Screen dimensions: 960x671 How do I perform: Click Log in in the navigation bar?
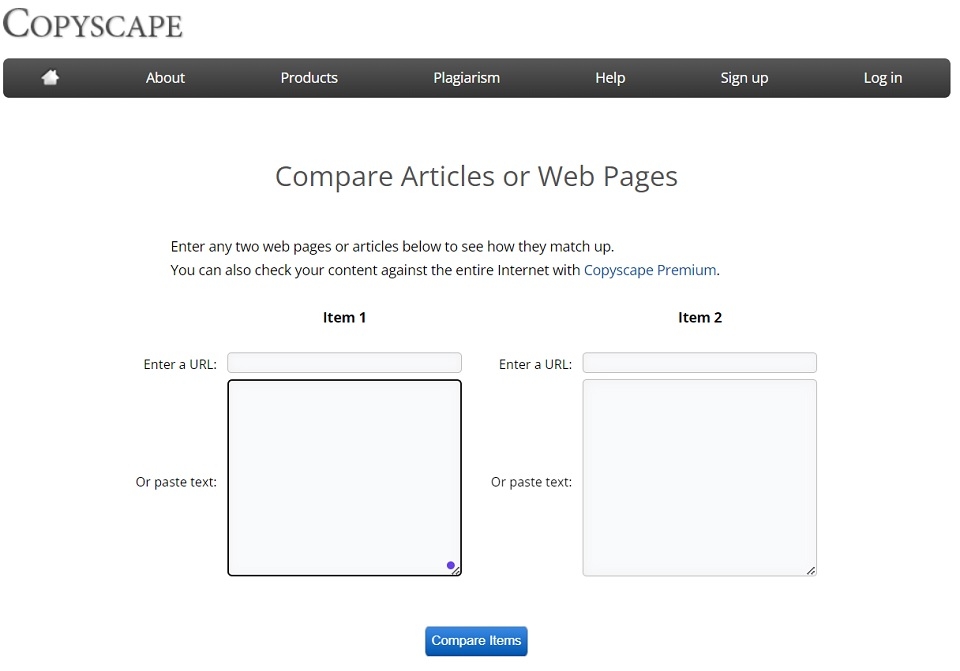coord(883,78)
